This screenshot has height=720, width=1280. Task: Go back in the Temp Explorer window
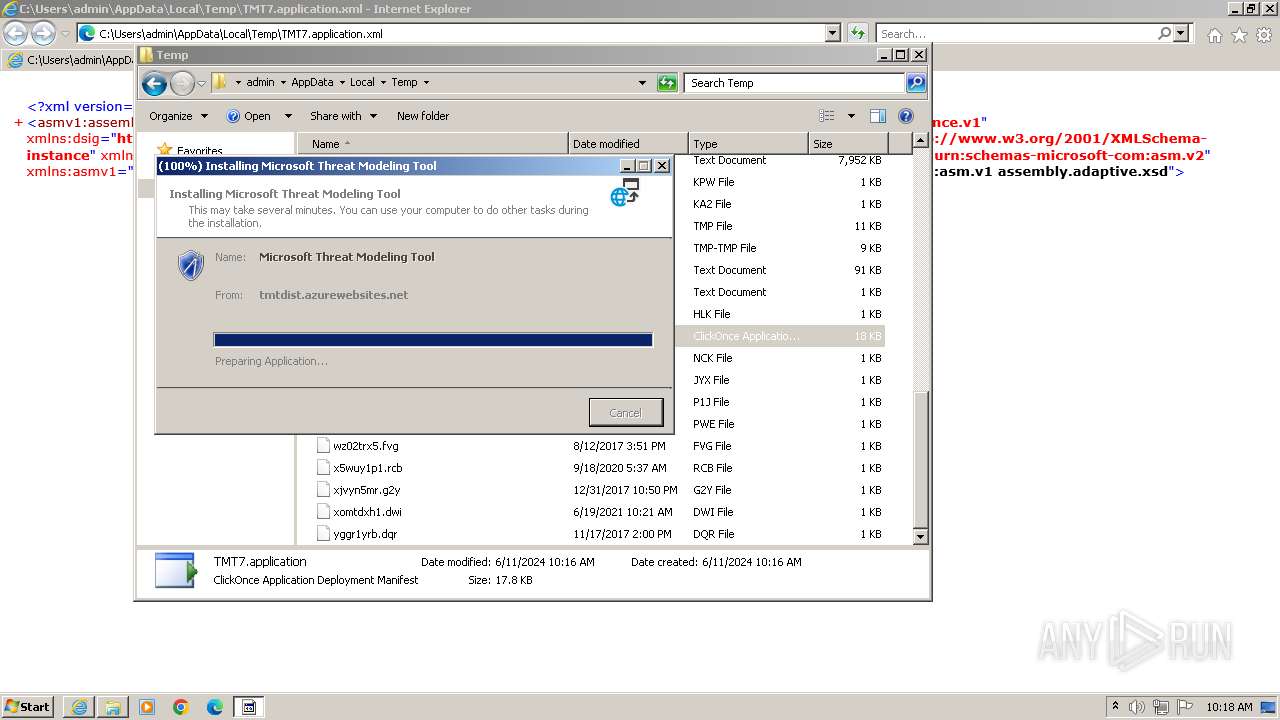pos(153,83)
